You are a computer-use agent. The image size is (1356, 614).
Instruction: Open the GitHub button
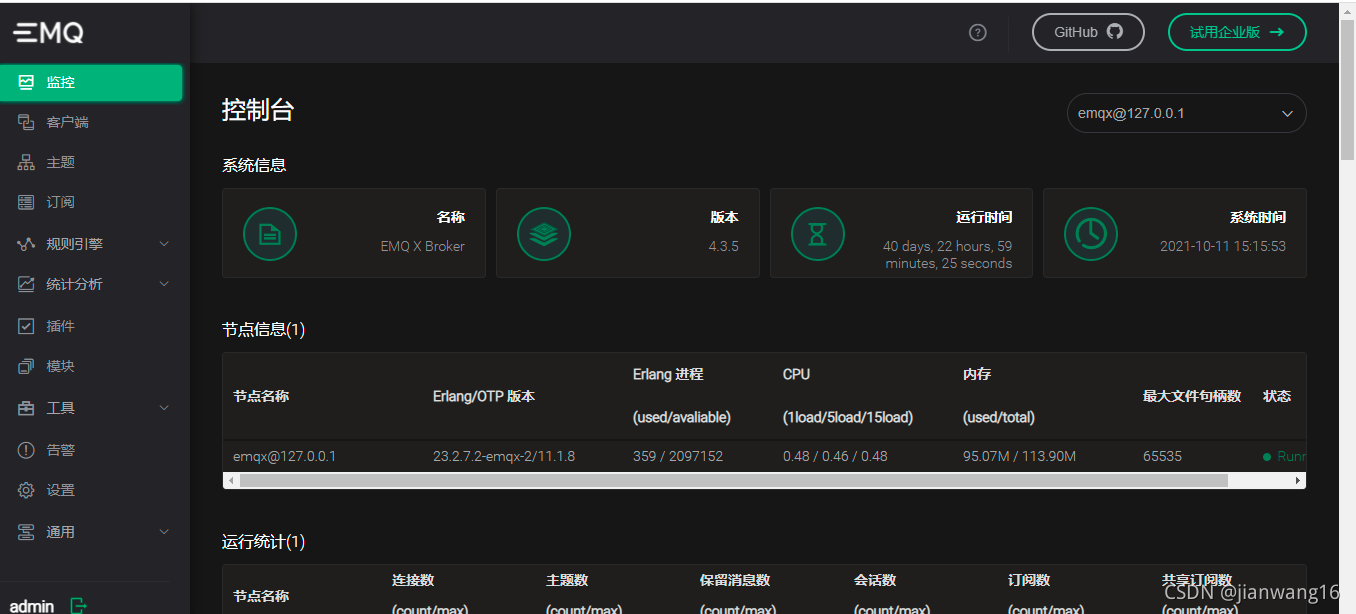[1088, 31]
